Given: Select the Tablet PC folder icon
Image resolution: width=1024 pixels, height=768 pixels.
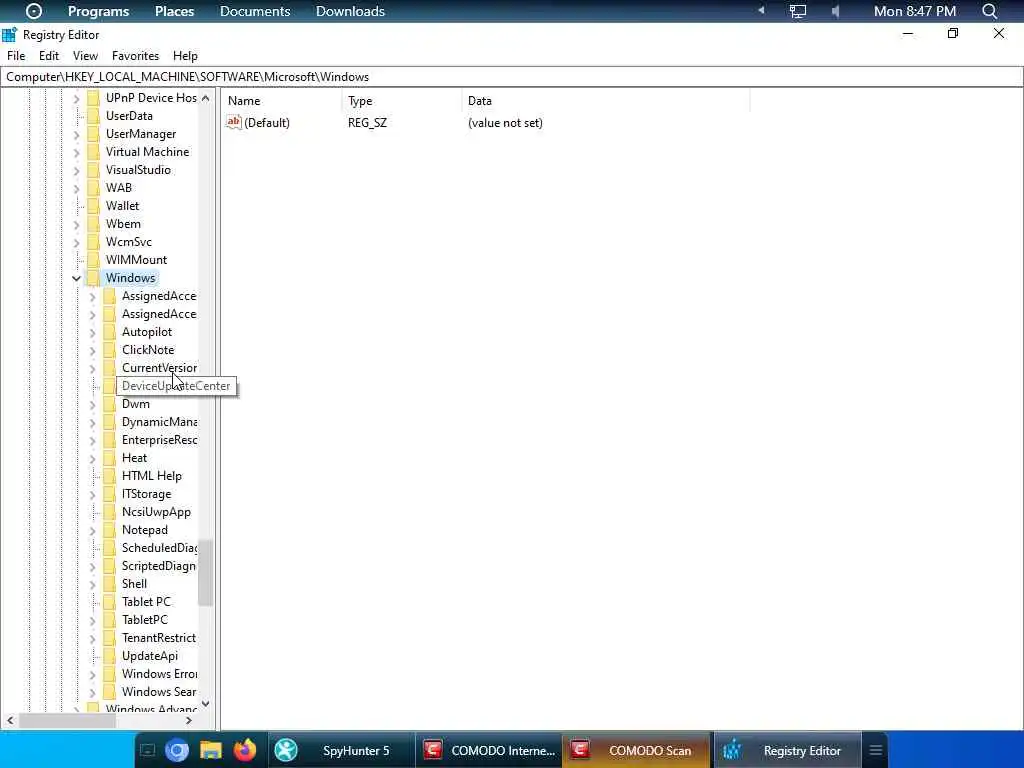Looking at the screenshot, I should 109,601.
